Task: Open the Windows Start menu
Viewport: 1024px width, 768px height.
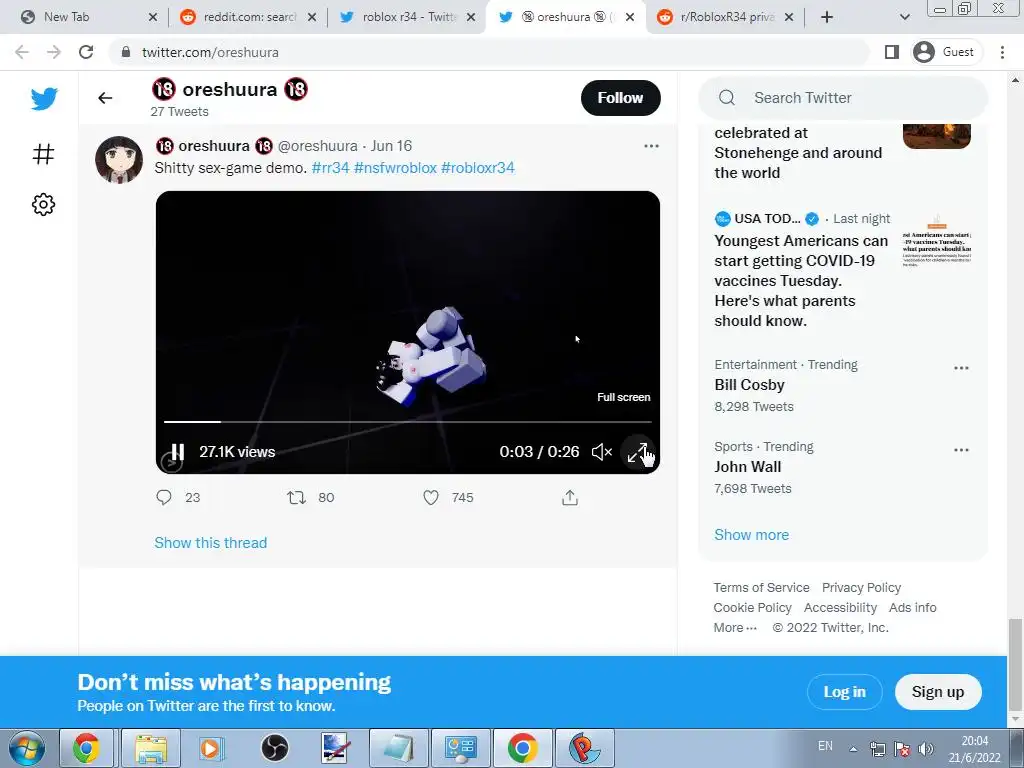Action: click(26, 748)
